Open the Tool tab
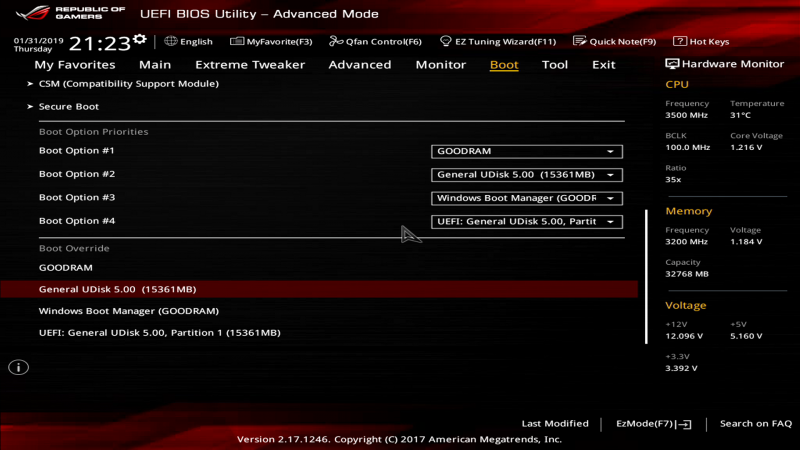Screen dimensions: 800x450 coord(555,65)
